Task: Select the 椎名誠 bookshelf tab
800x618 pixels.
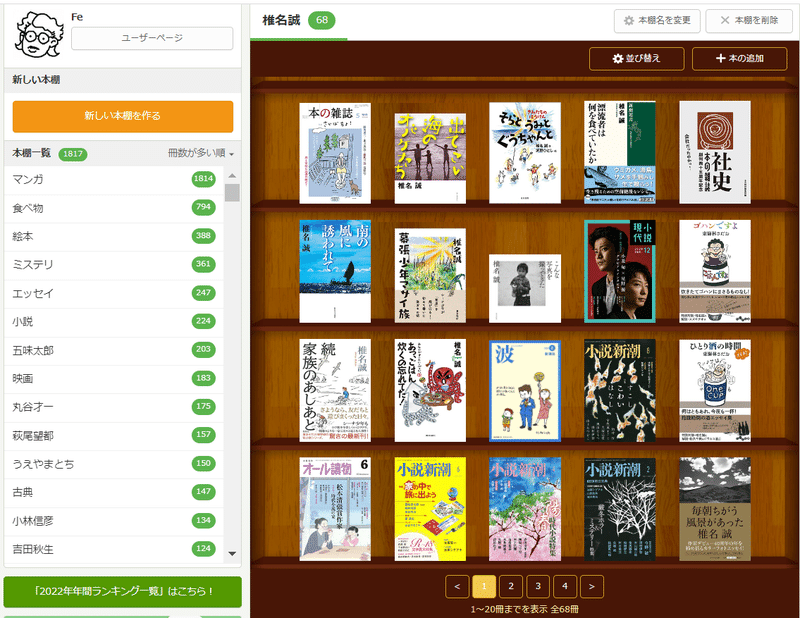Action: 298,21
